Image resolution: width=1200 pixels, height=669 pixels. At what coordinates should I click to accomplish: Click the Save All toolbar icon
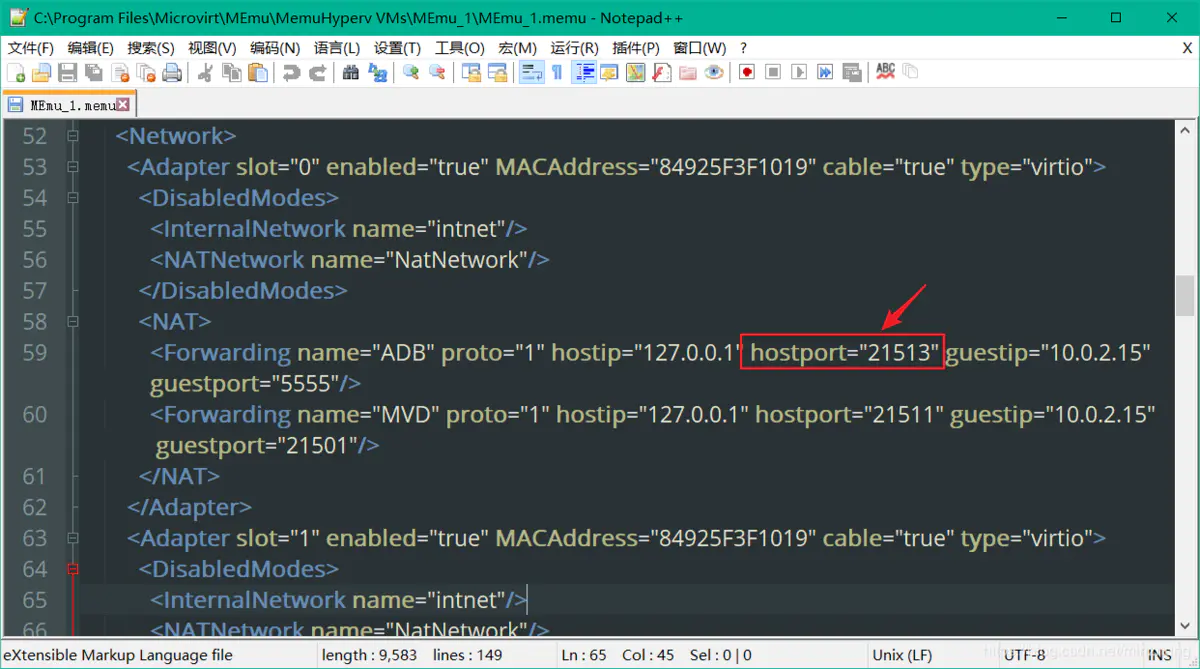(x=93, y=72)
